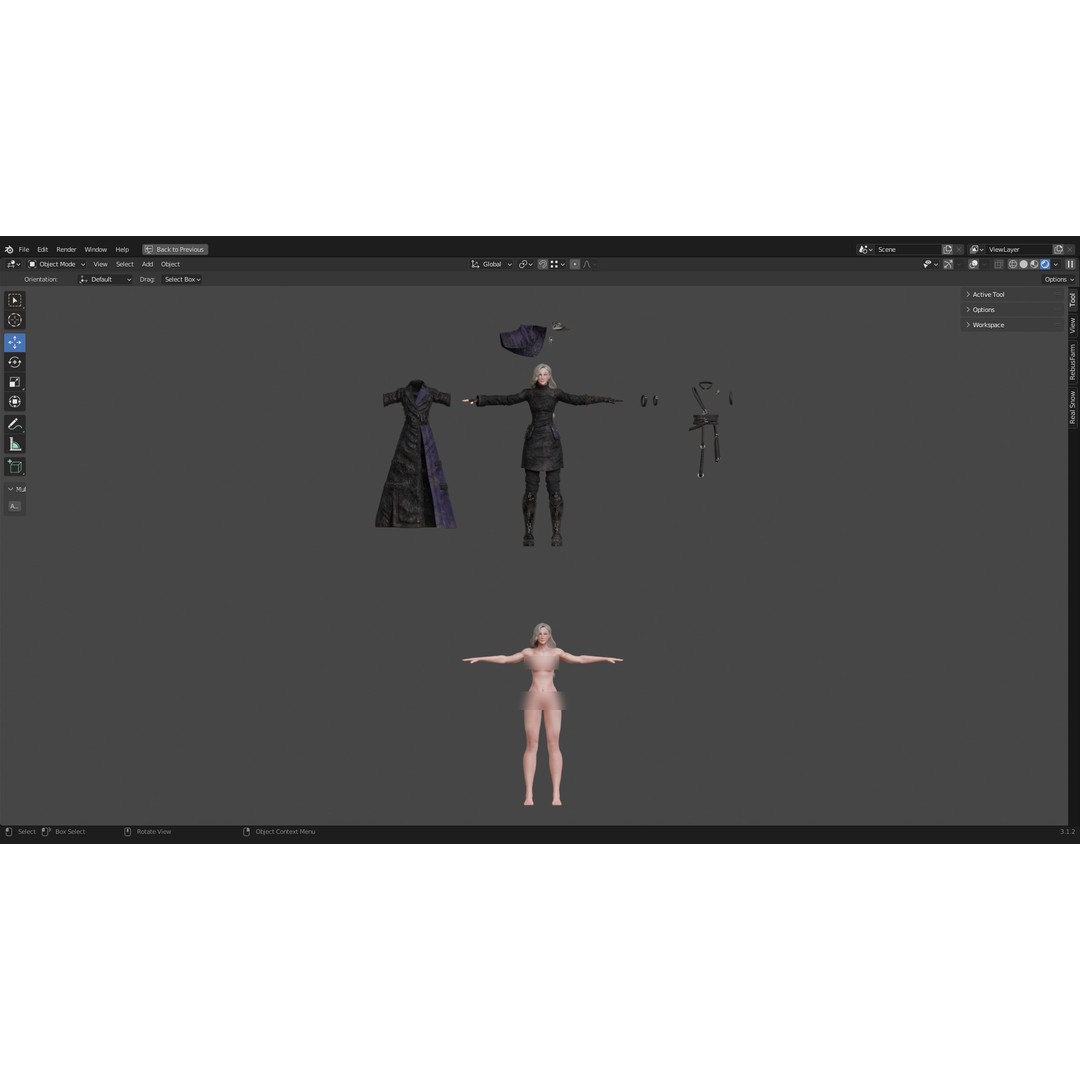Open the viewport Select menu
Viewport: 1080px width, 1080px height.
(125, 264)
